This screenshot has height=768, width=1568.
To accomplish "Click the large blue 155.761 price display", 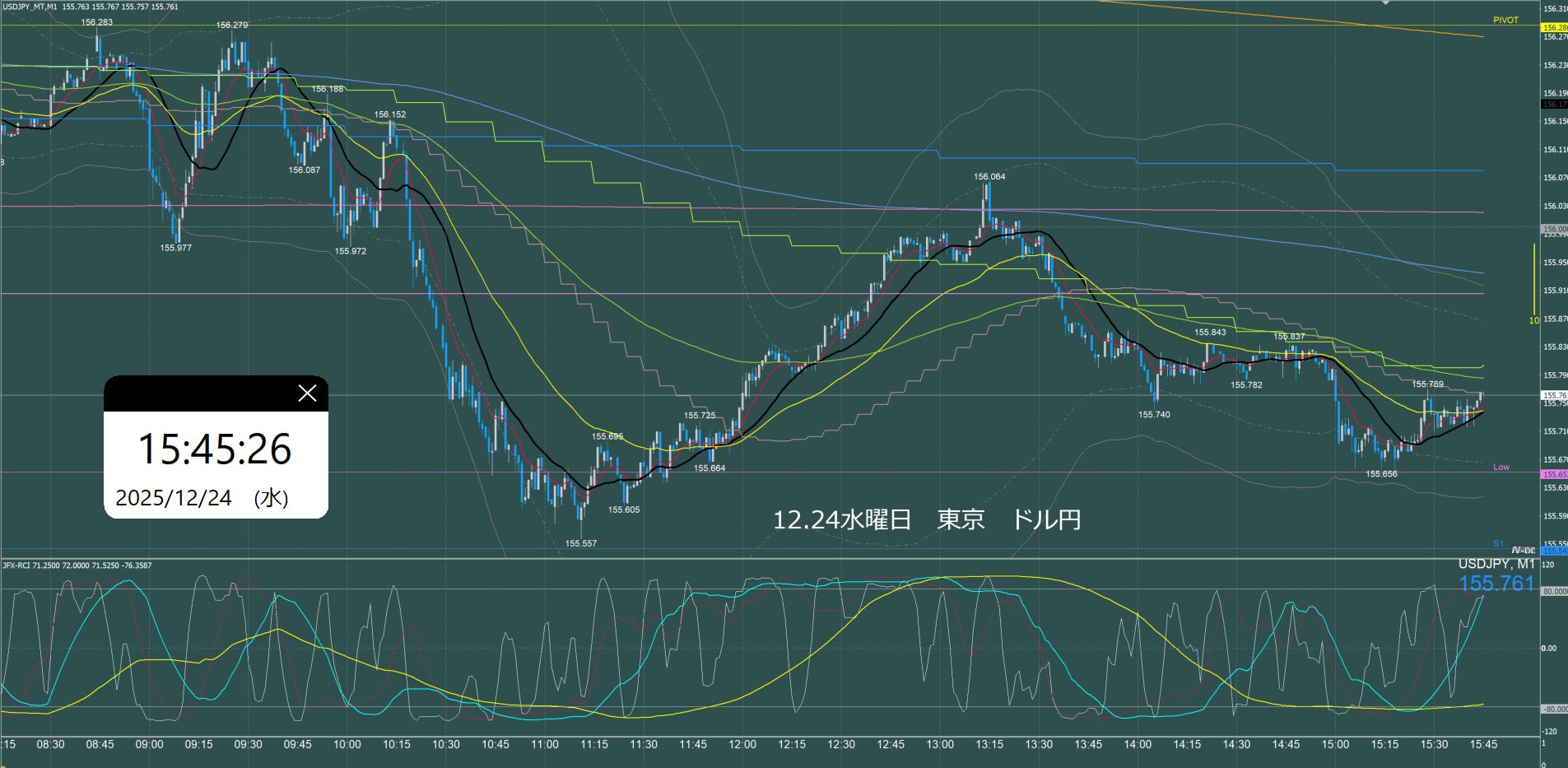I will pyautogui.click(x=1496, y=584).
